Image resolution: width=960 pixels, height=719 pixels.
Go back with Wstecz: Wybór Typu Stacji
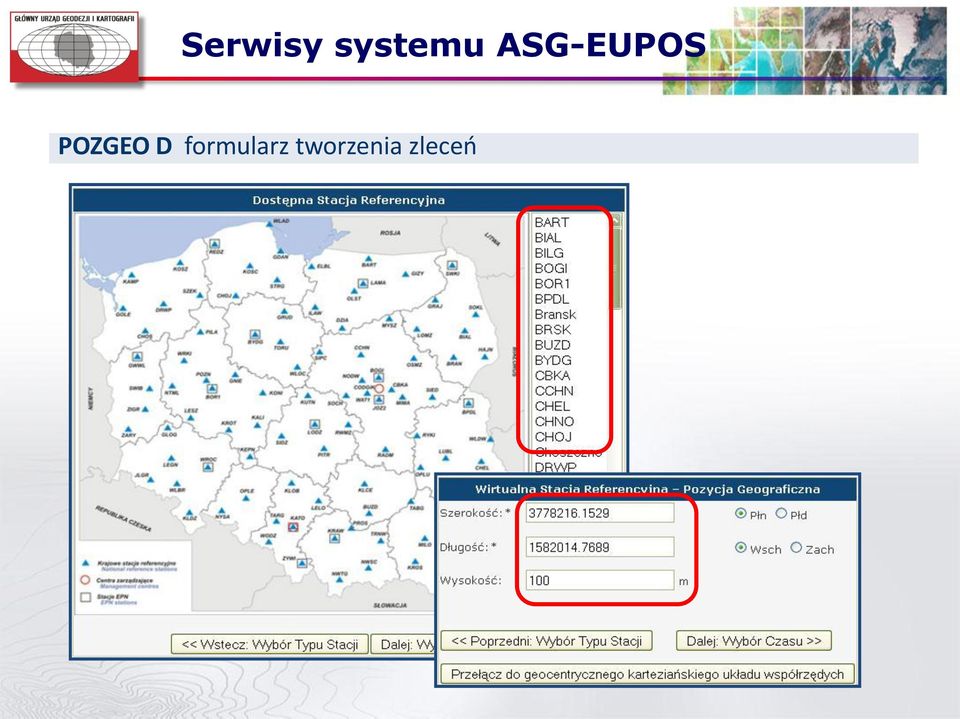pos(270,644)
